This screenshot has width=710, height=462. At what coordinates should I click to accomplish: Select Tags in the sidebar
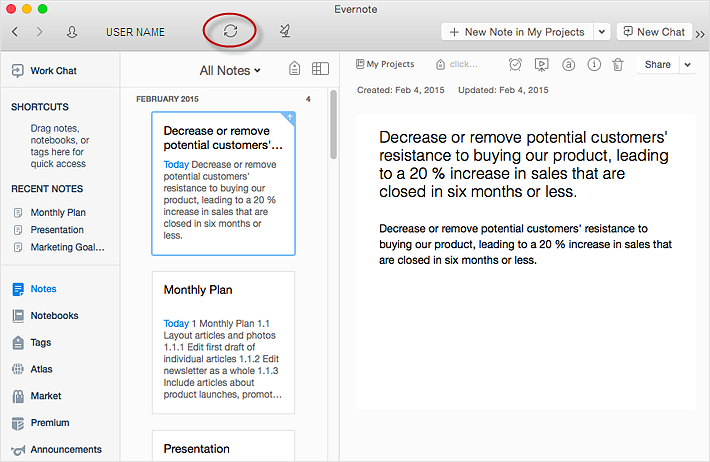pos(40,342)
